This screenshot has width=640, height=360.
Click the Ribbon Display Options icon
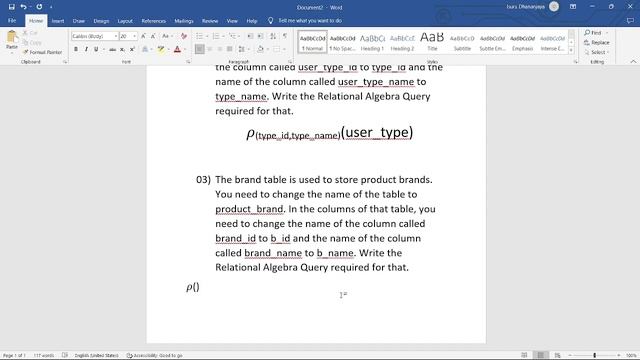pos(573,7)
